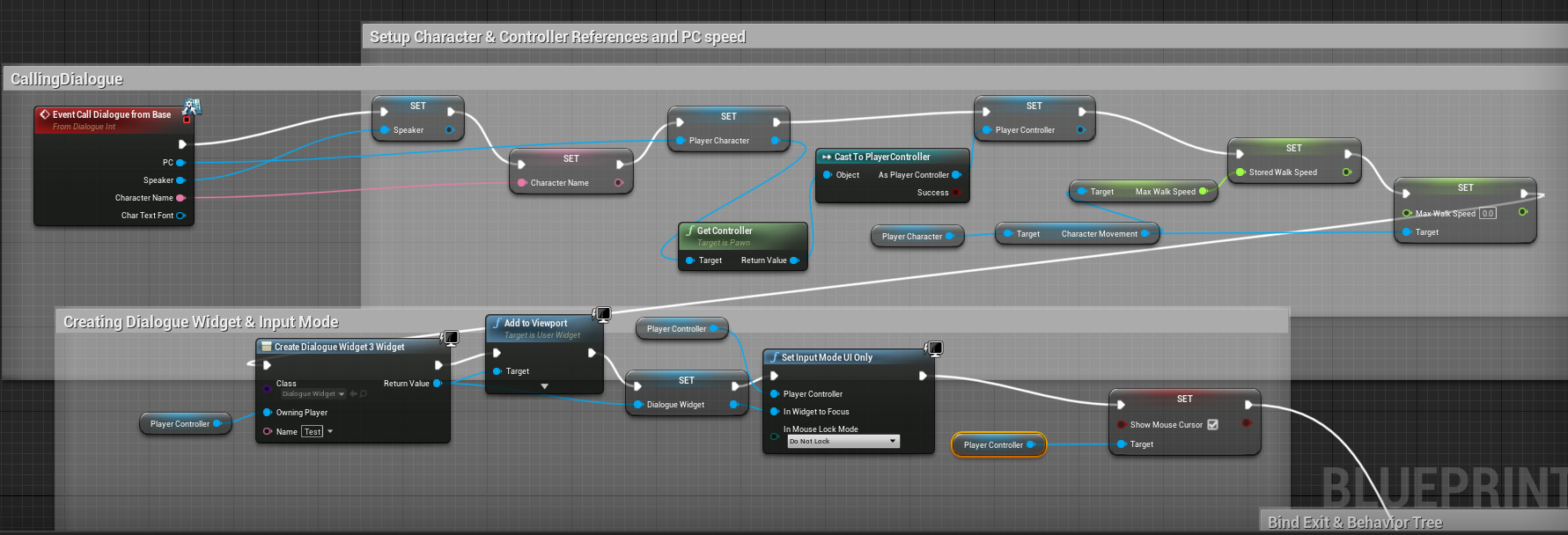Viewport: 1568px width, 535px height.
Task: Click Stored Walk Speed green input pin
Action: 1240,172
